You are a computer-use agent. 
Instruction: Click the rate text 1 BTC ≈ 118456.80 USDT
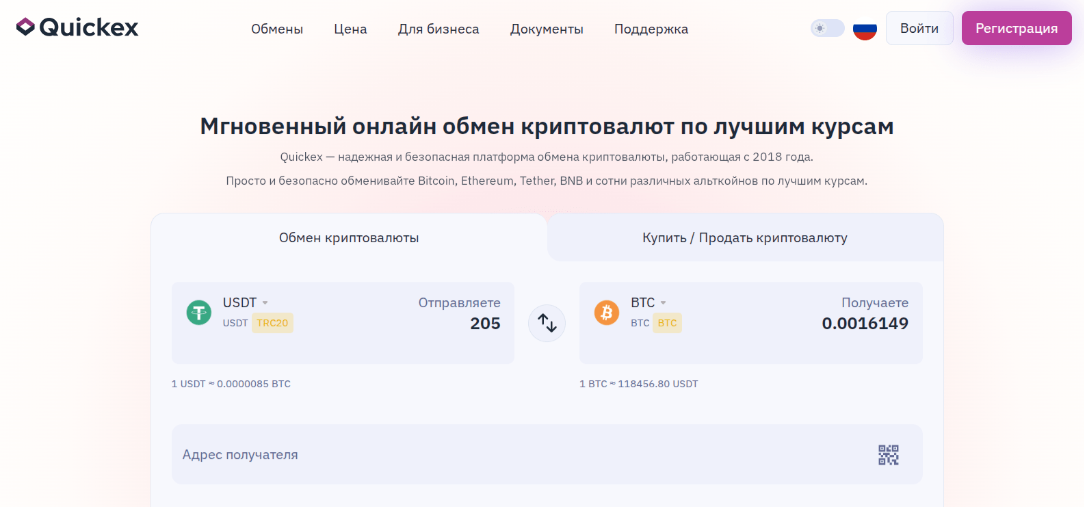[639, 384]
